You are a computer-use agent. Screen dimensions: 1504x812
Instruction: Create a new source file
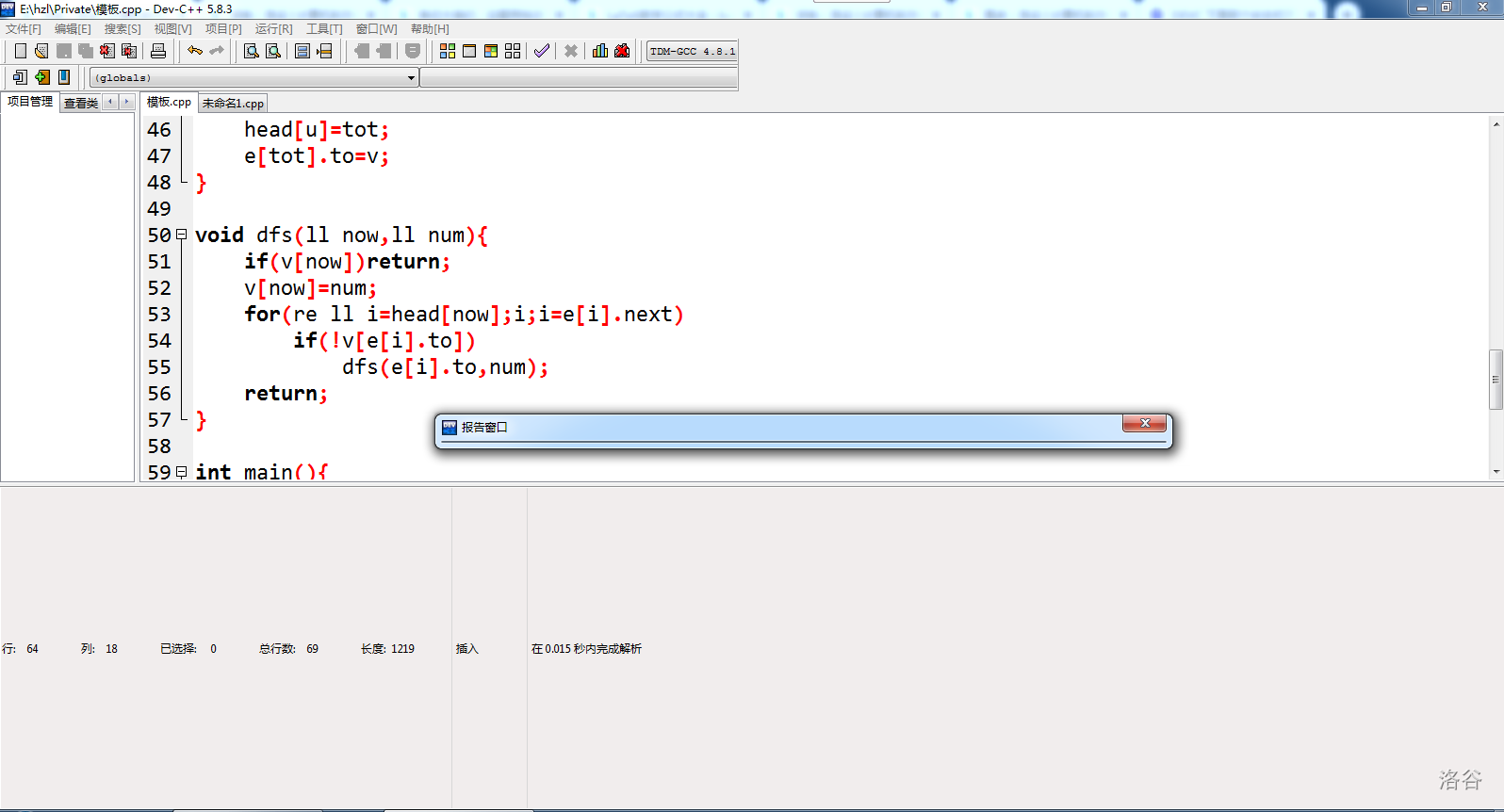coord(20,51)
